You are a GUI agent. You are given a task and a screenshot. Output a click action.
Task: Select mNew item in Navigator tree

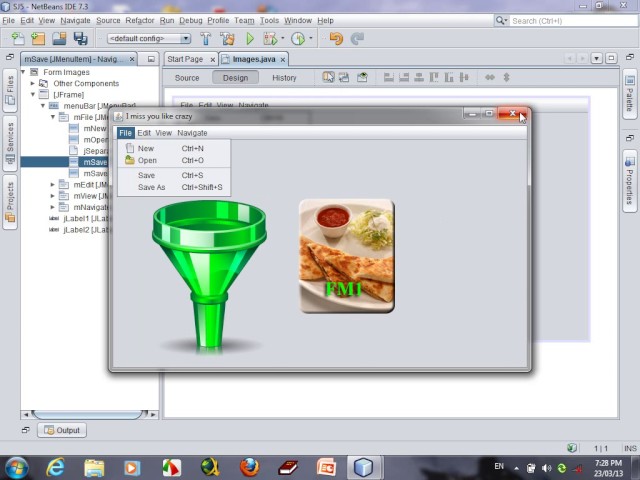[x=89, y=128]
